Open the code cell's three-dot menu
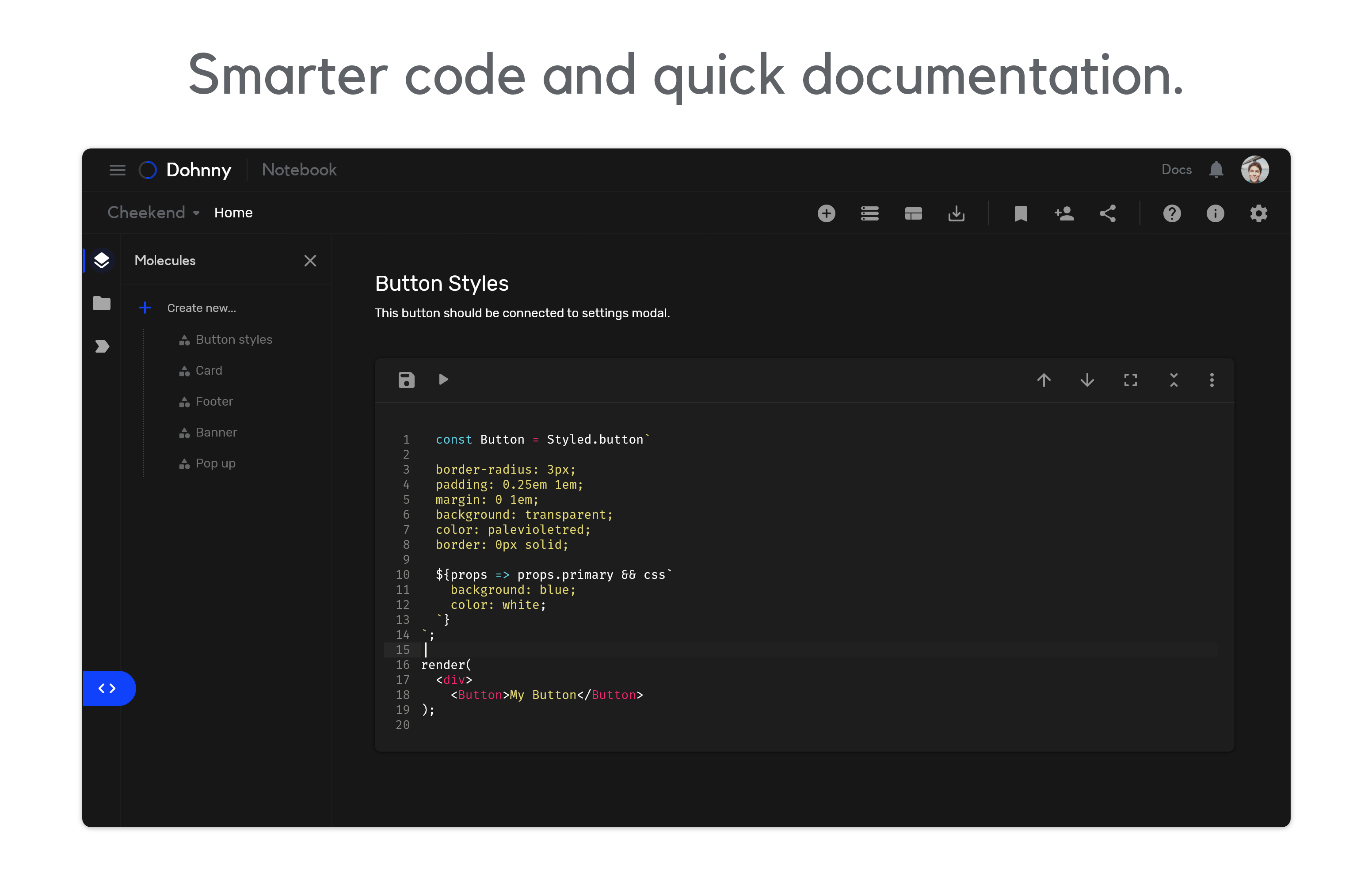The image size is (1372, 874). point(1211,380)
